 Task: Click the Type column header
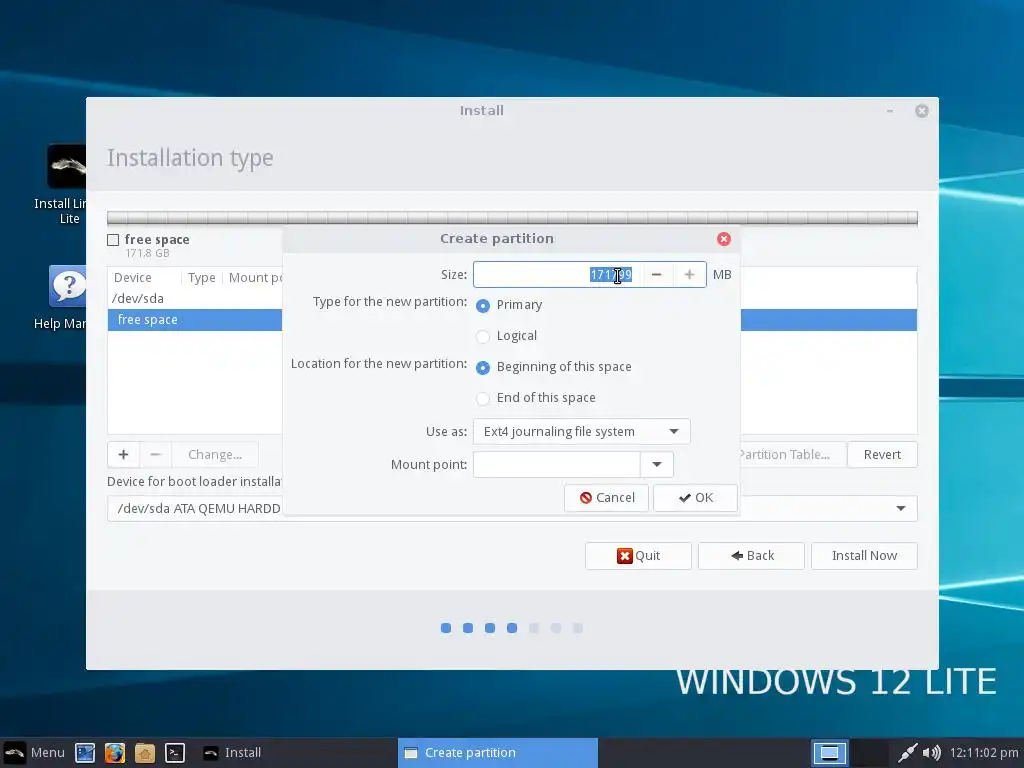pos(201,278)
